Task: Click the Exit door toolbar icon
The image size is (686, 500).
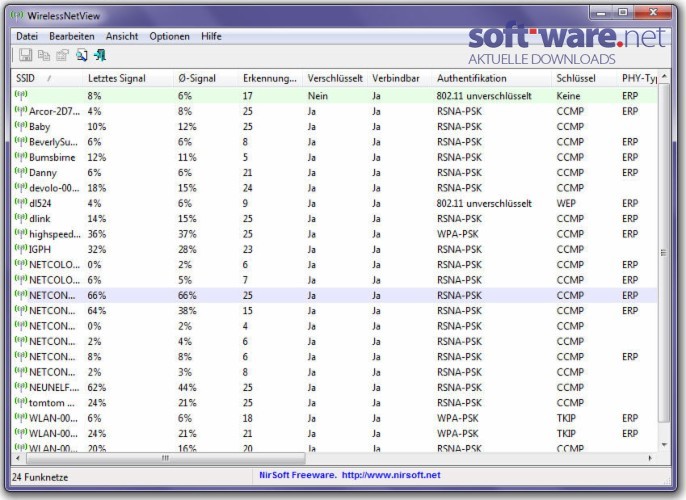Action: click(100, 55)
